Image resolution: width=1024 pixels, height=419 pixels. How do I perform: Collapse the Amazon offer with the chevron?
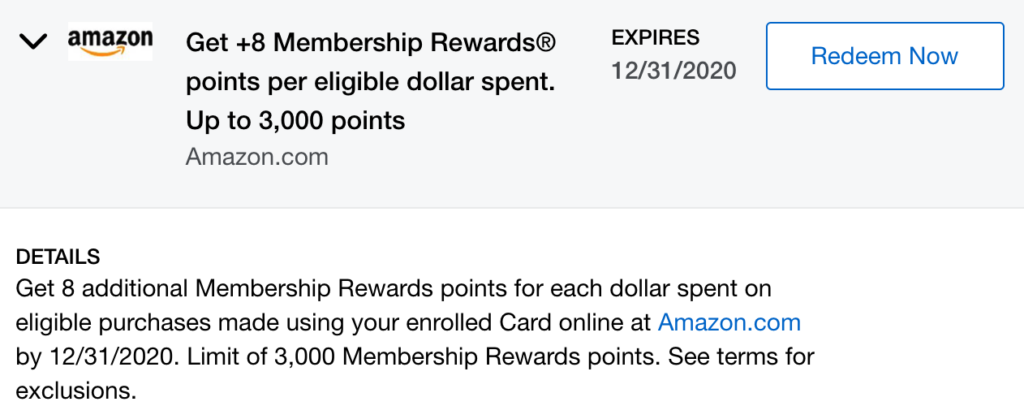pos(33,42)
